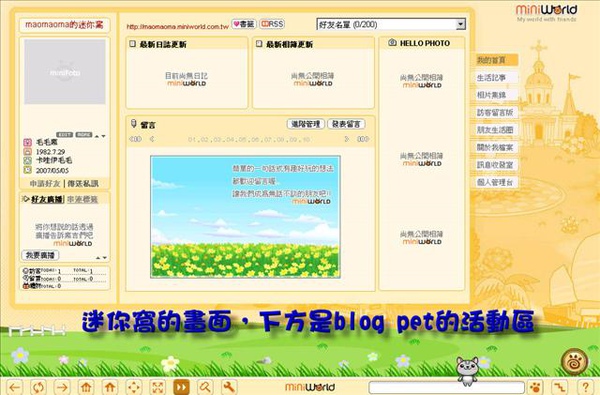Open 相片集錦 in the side menu
This screenshot has width=600, height=395.
click(x=496, y=95)
